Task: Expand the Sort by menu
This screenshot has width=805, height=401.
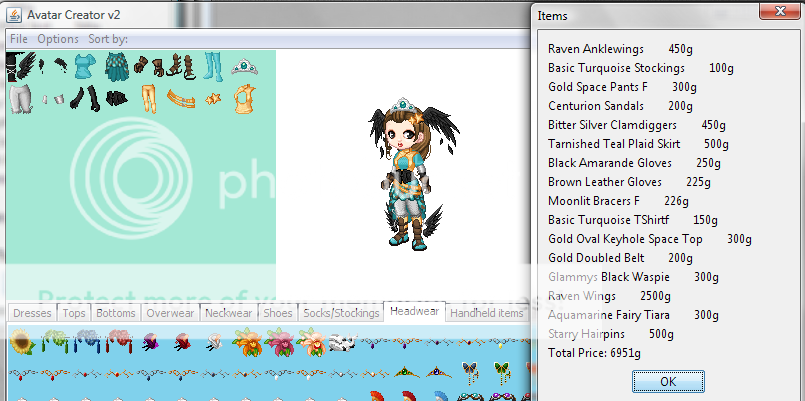Action: click(x=108, y=38)
